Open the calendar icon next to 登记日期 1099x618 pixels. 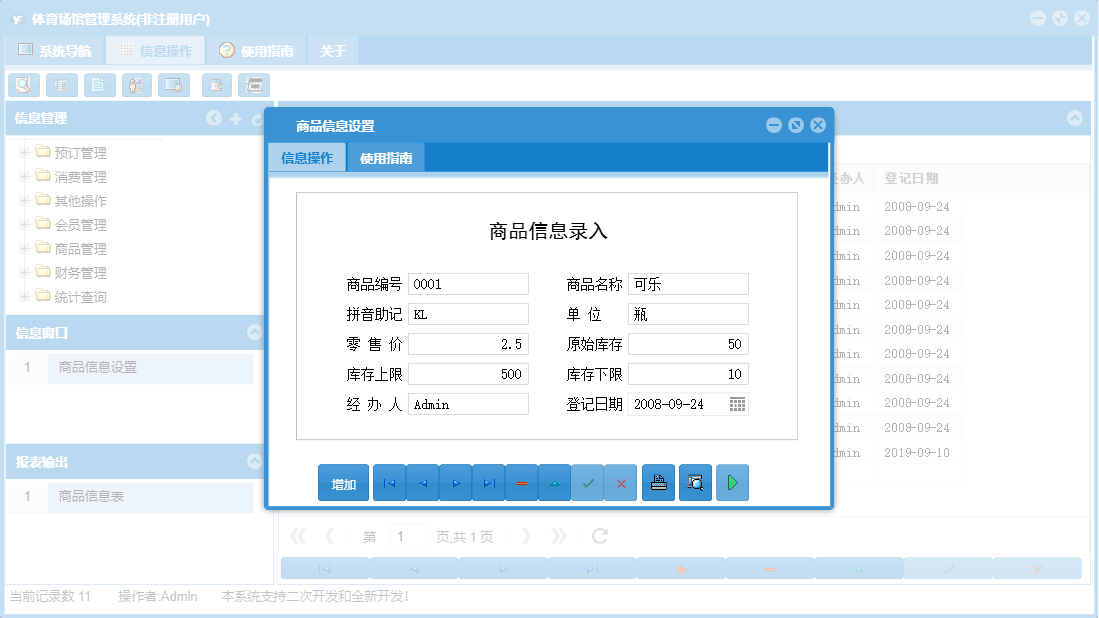(735, 403)
